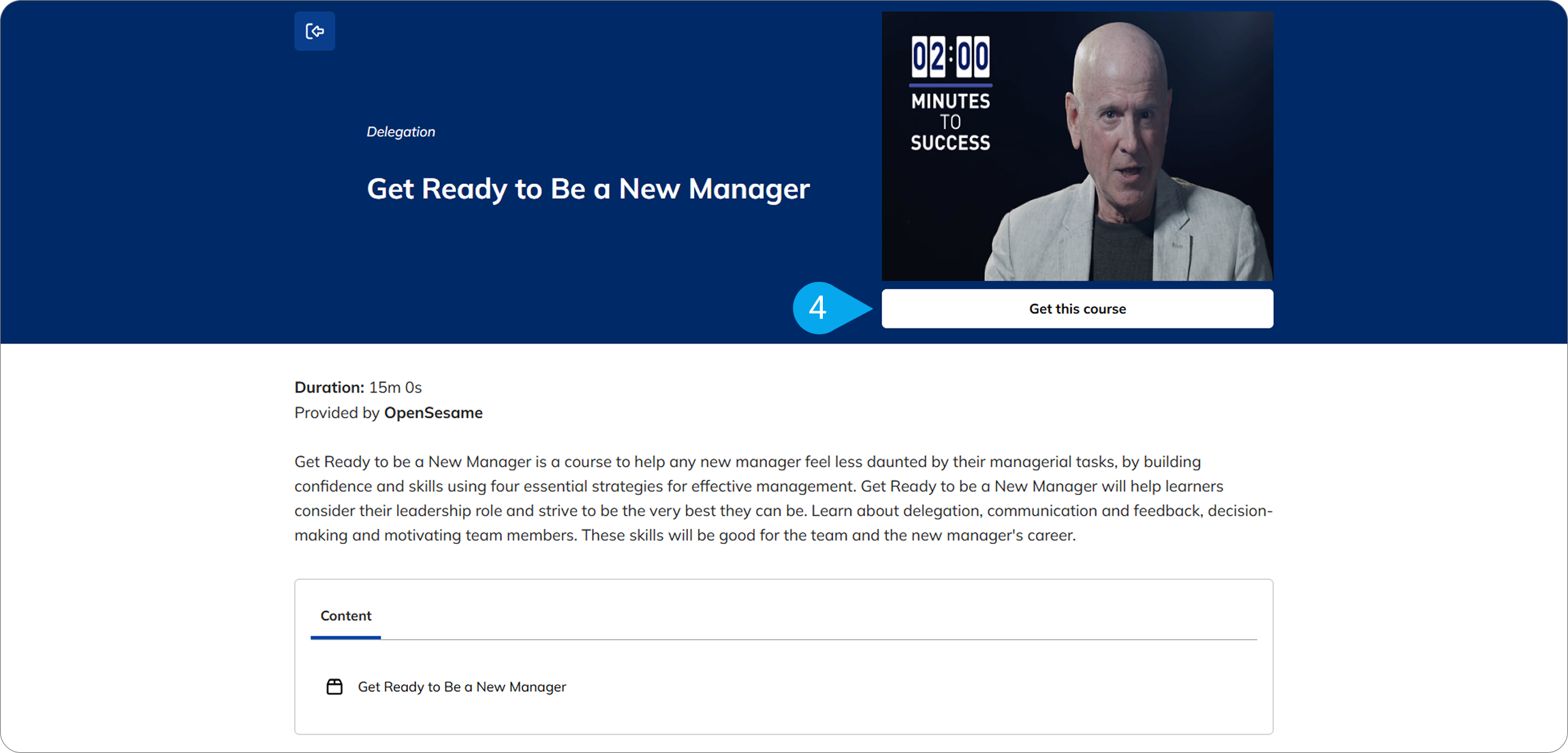Click the Delegation category label
This screenshot has width=1568, height=753.
click(401, 132)
